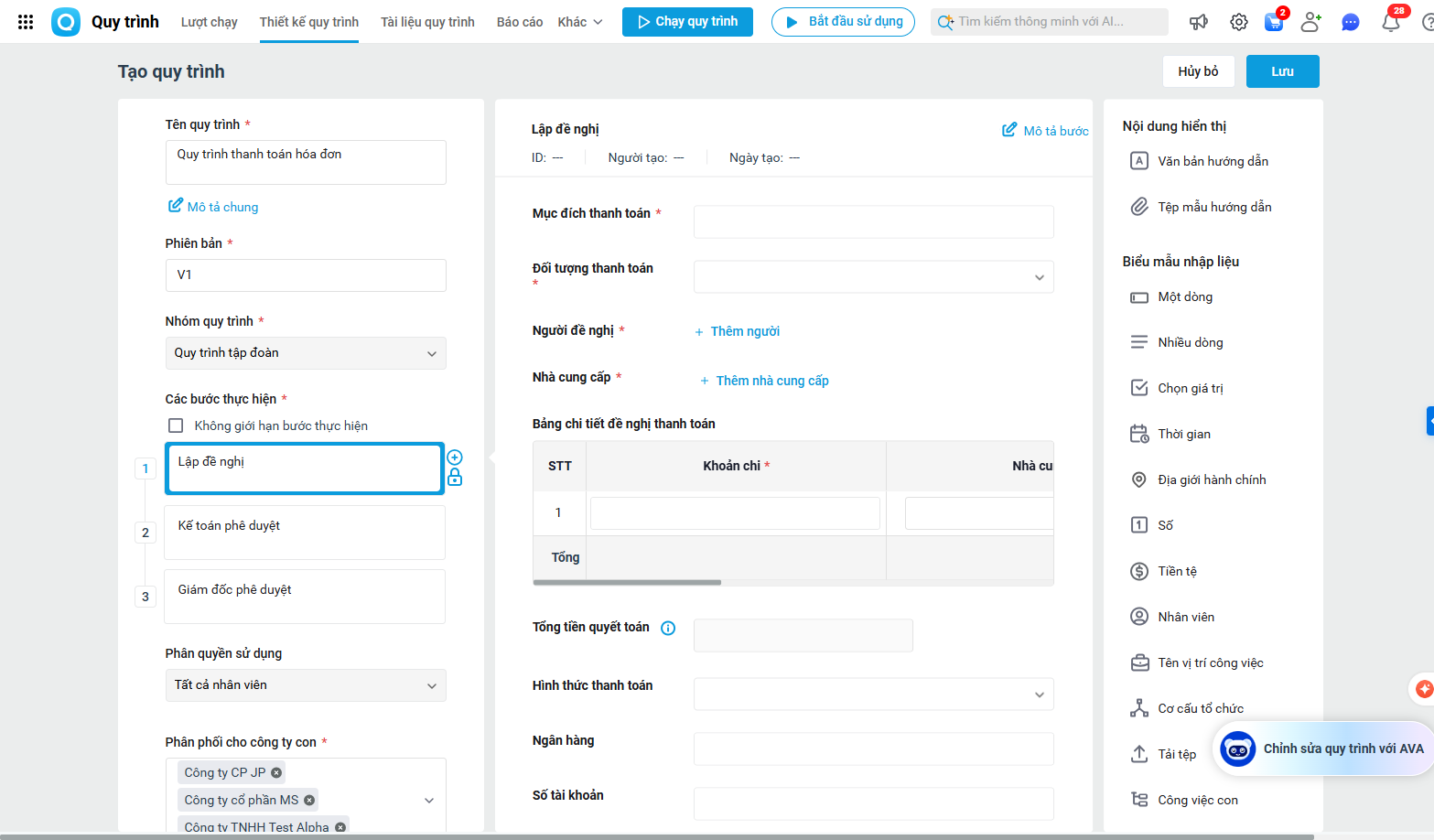Image resolution: width=1434 pixels, height=840 pixels.
Task: Click the info icon next to Tổng tiền quyết toán
Action: (668, 628)
